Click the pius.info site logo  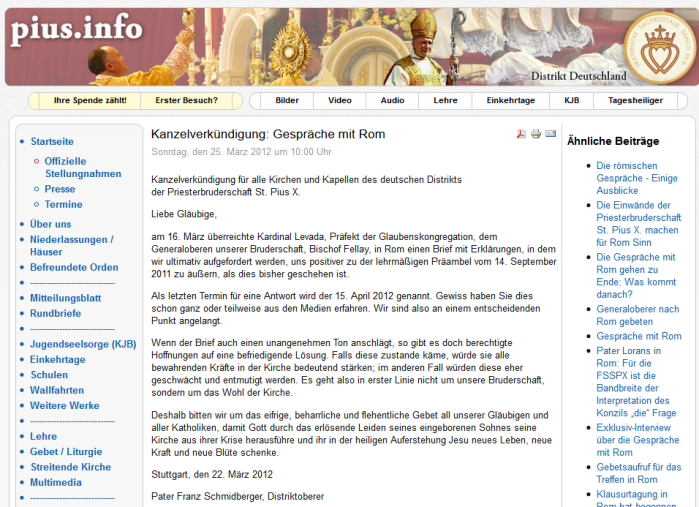[77, 30]
